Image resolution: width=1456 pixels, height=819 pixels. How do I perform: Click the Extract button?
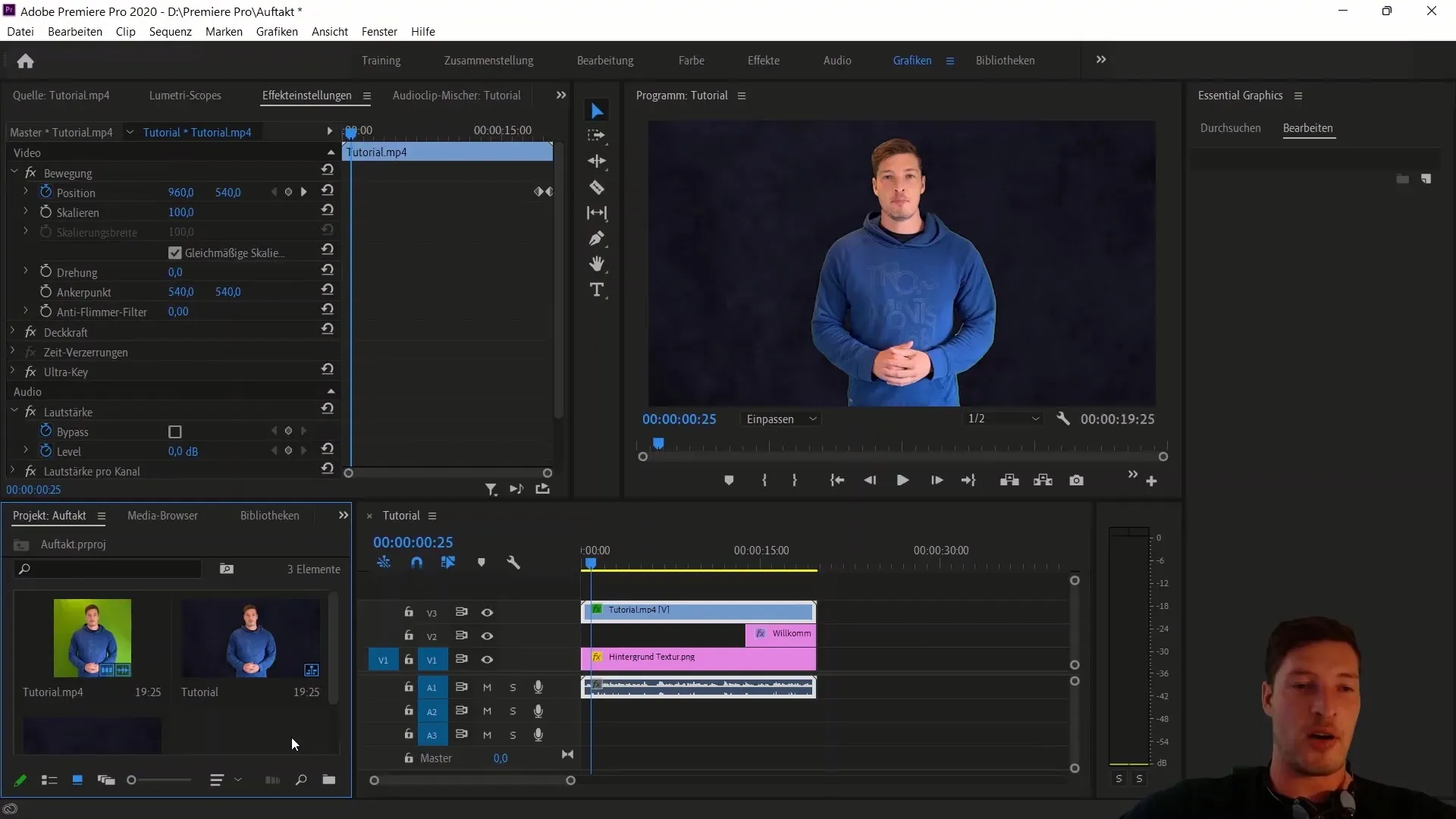click(1043, 481)
